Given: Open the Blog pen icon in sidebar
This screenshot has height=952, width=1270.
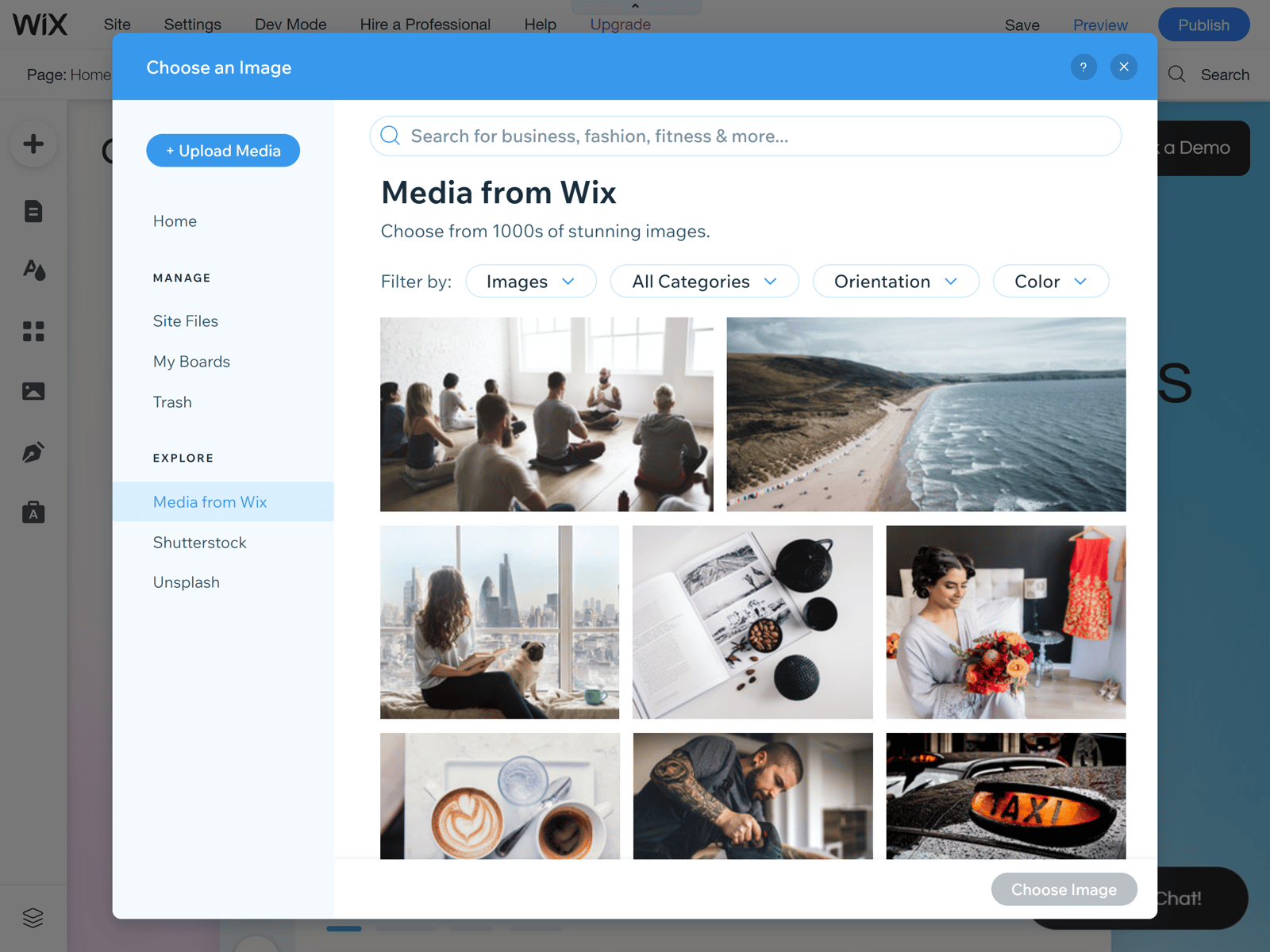Looking at the screenshot, I should tap(33, 452).
